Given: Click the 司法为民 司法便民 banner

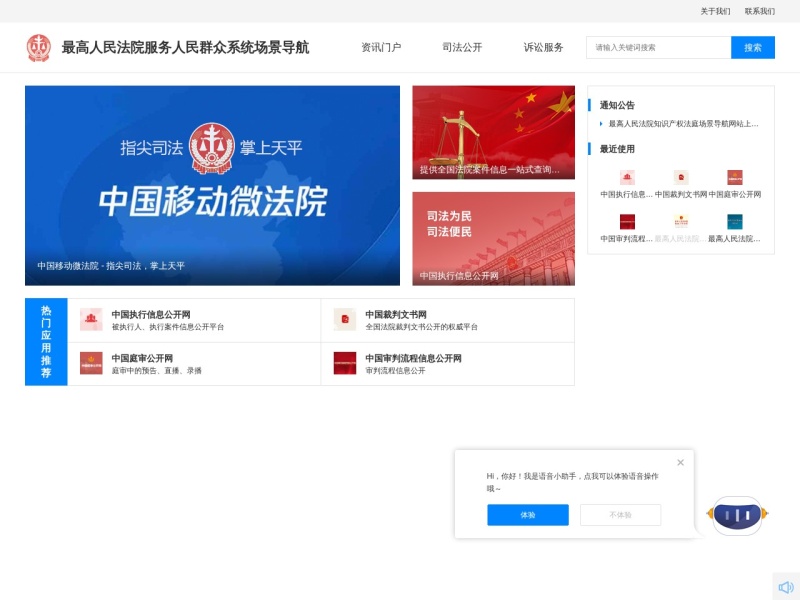Looking at the screenshot, I should pyautogui.click(x=493, y=239).
